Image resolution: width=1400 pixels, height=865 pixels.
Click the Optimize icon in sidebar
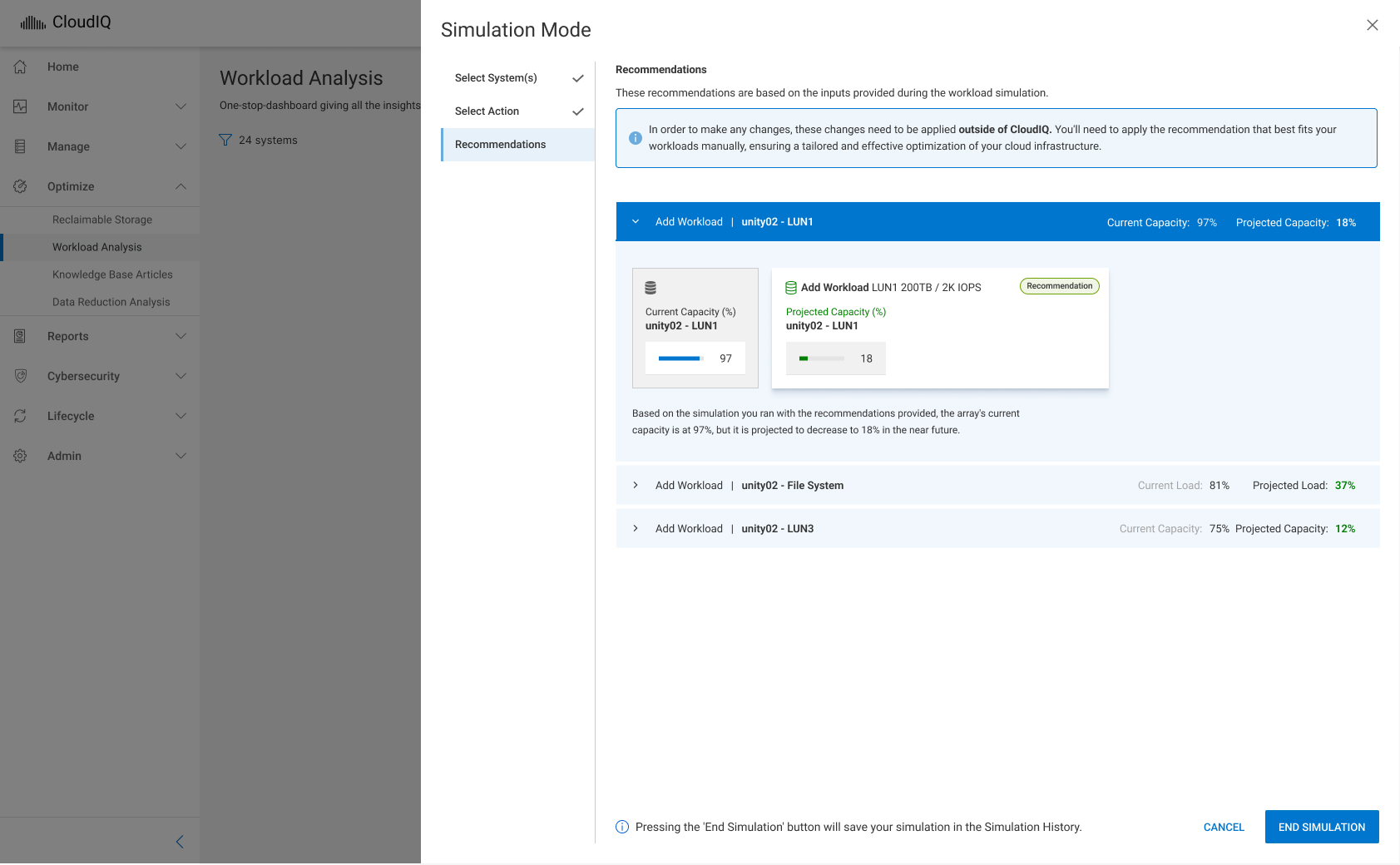pos(21,186)
